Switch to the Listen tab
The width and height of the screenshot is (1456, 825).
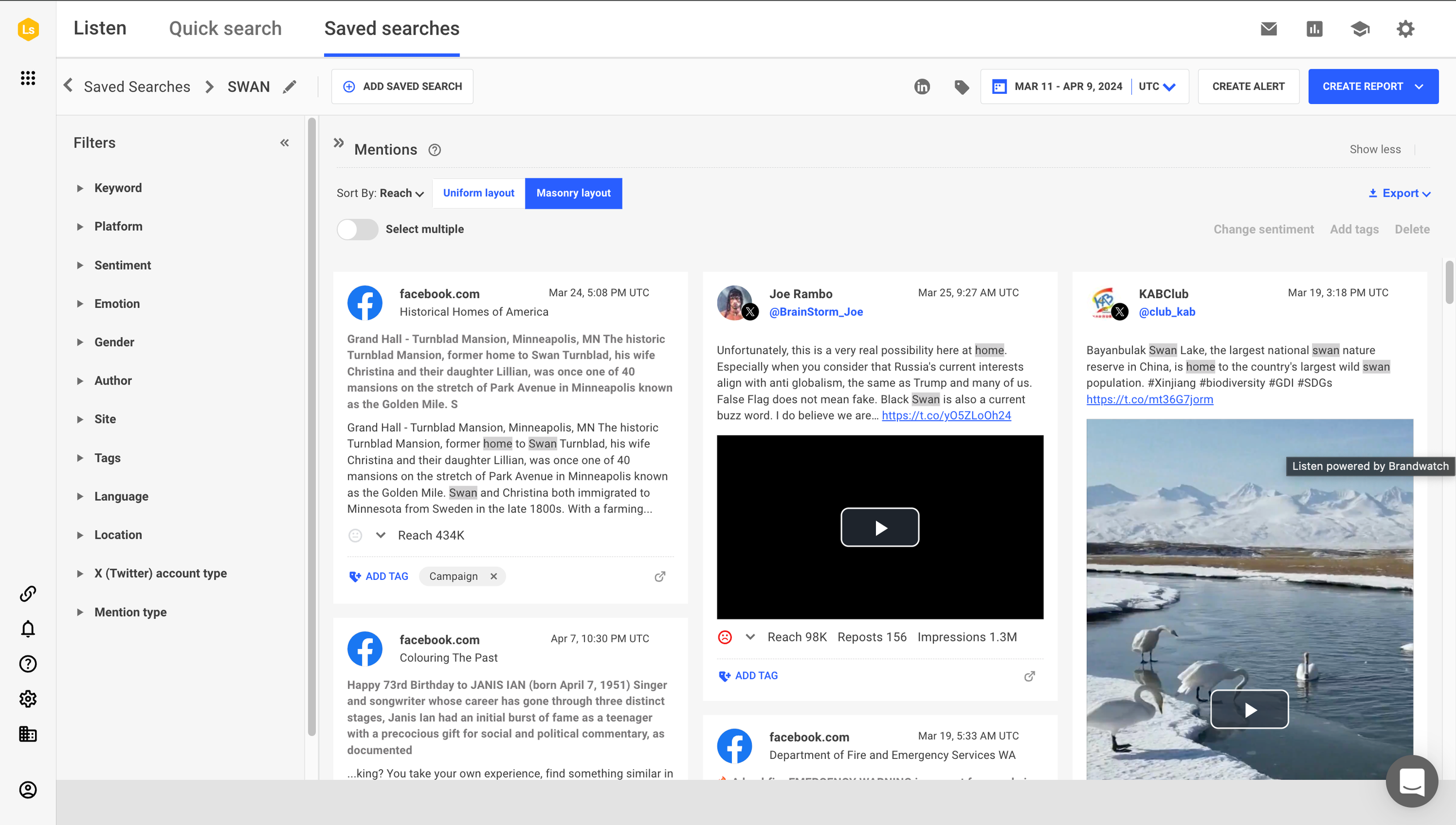[x=100, y=28]
